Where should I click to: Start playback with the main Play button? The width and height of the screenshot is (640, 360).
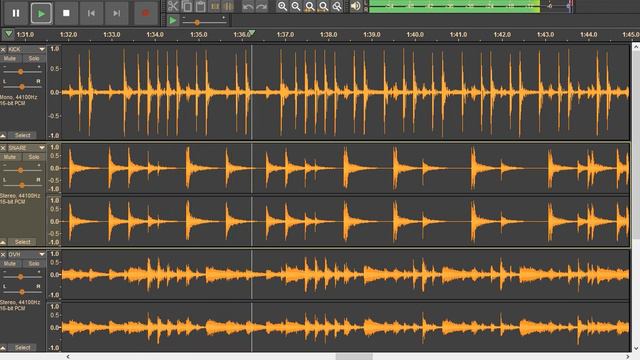click(x=41, y=13)
